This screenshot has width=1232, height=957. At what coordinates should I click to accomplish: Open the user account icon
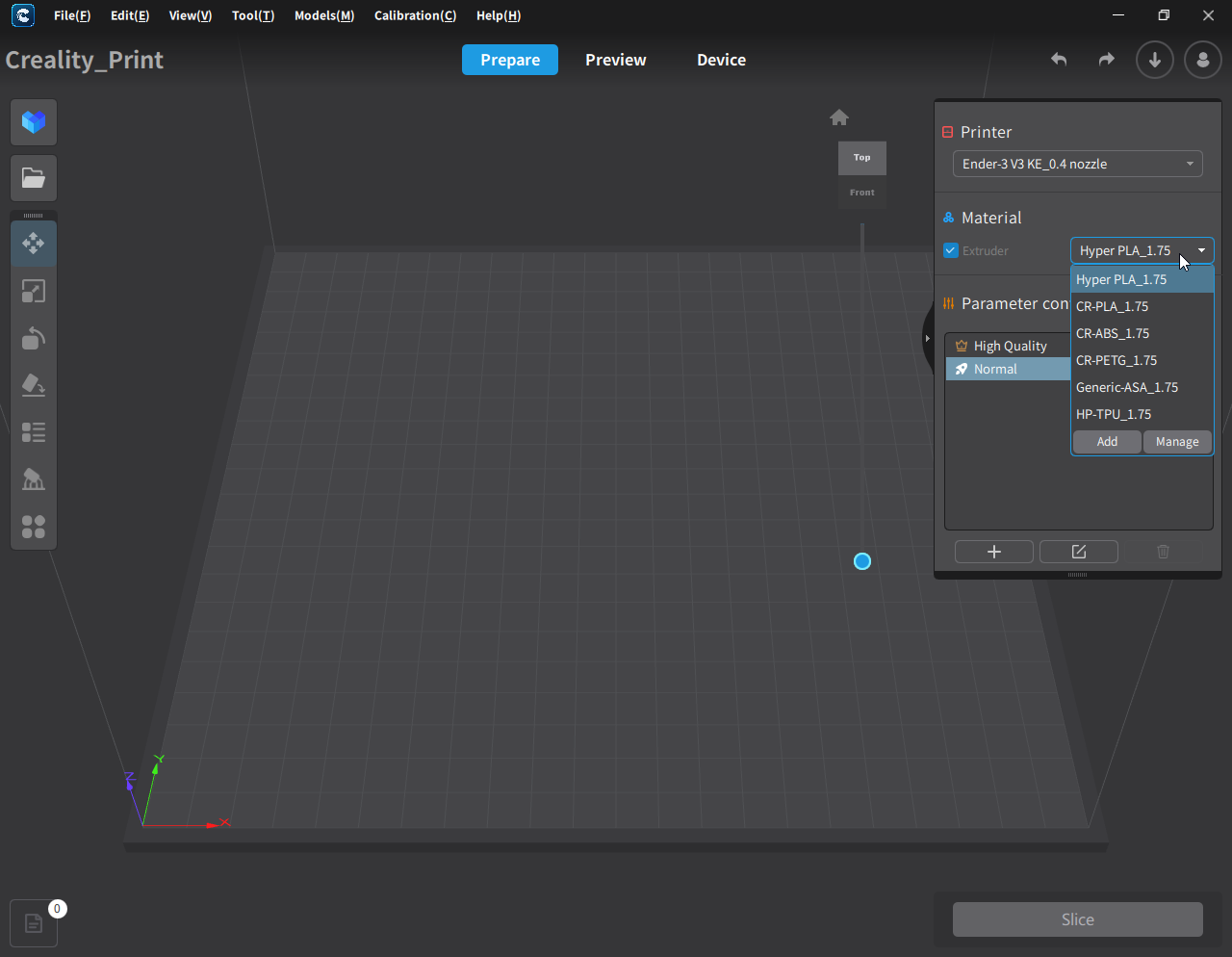[x=1203, y=60]
